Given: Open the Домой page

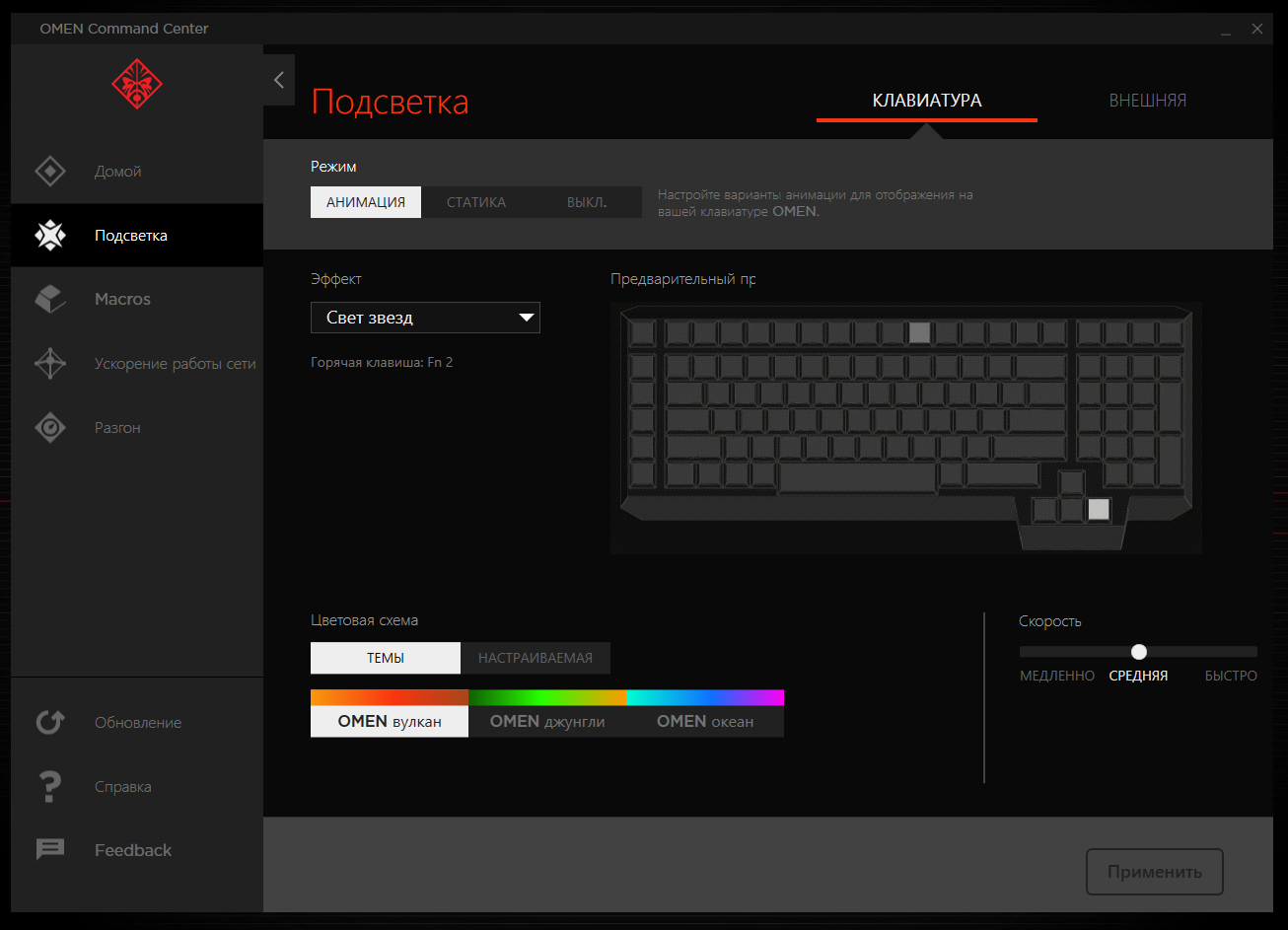Looking at the screenshot, I should tap(137, 172).
